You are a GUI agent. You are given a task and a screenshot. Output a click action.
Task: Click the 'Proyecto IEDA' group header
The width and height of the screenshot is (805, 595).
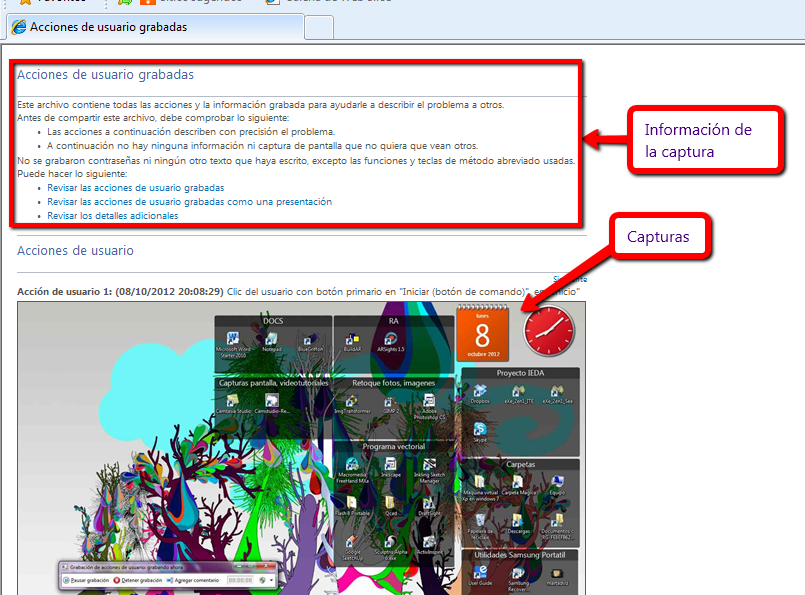[x=520, y=373]
